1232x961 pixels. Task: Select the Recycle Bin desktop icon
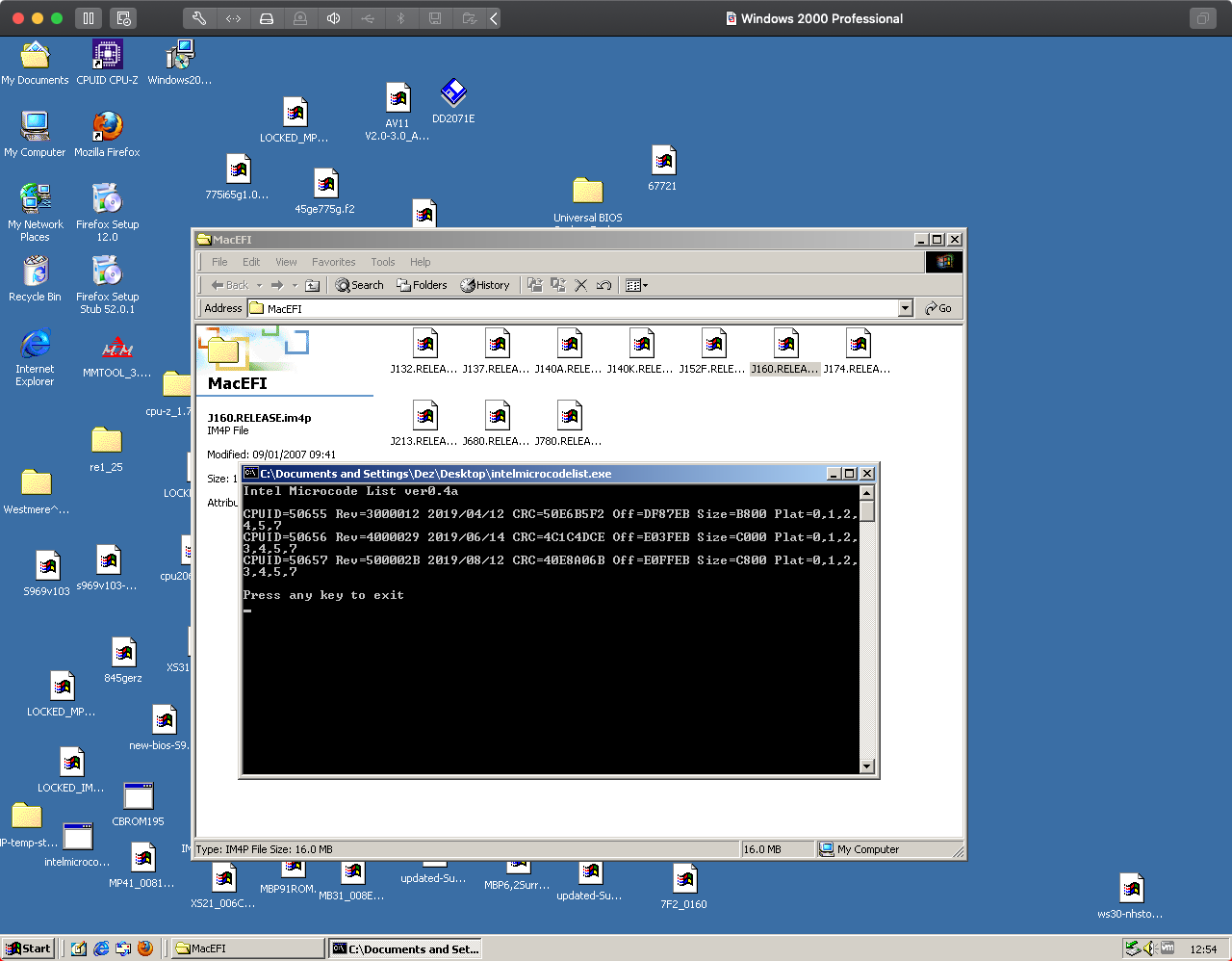click(x=35, y=279)
